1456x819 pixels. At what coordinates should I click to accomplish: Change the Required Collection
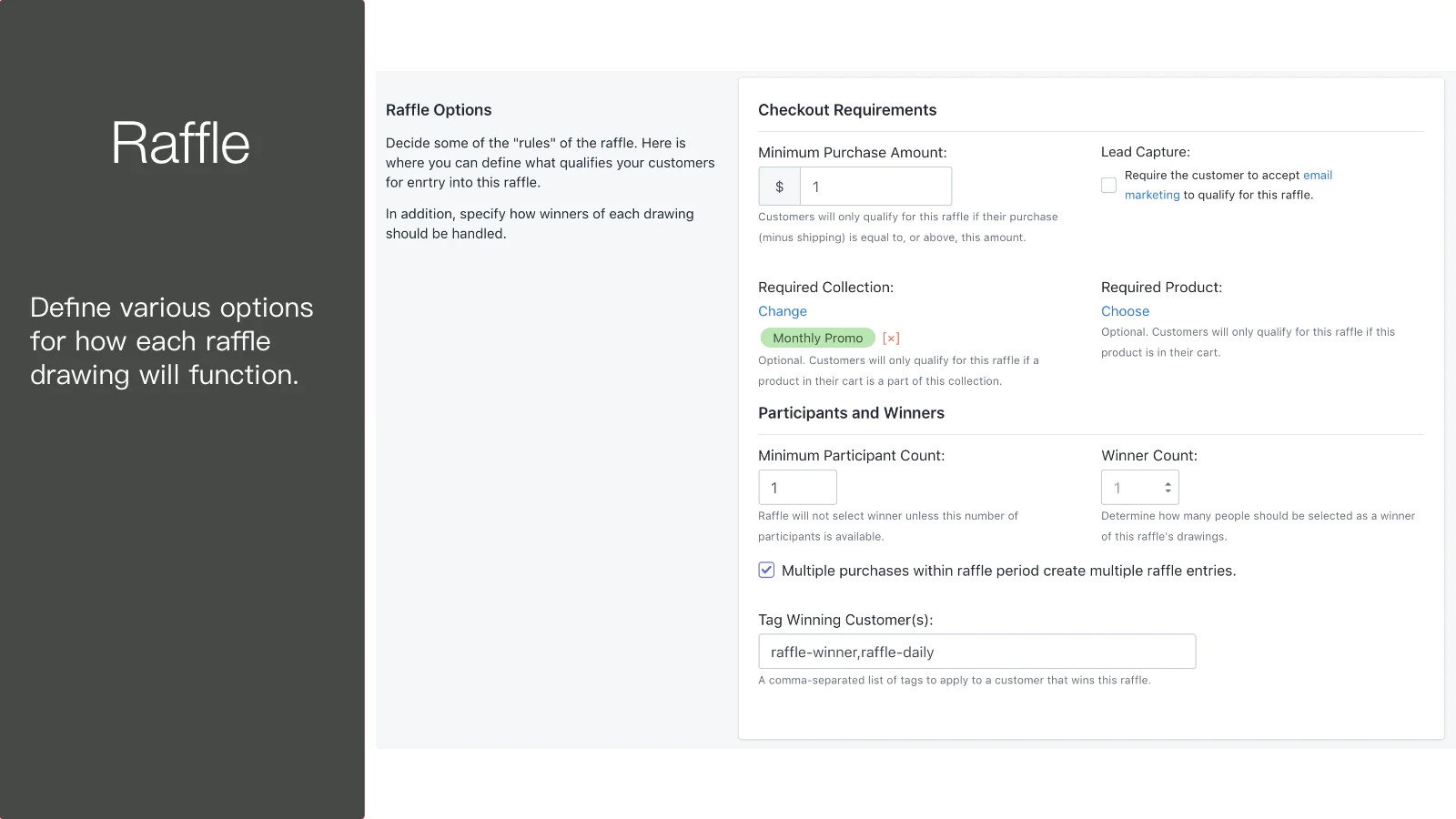(x=783, y=311)
